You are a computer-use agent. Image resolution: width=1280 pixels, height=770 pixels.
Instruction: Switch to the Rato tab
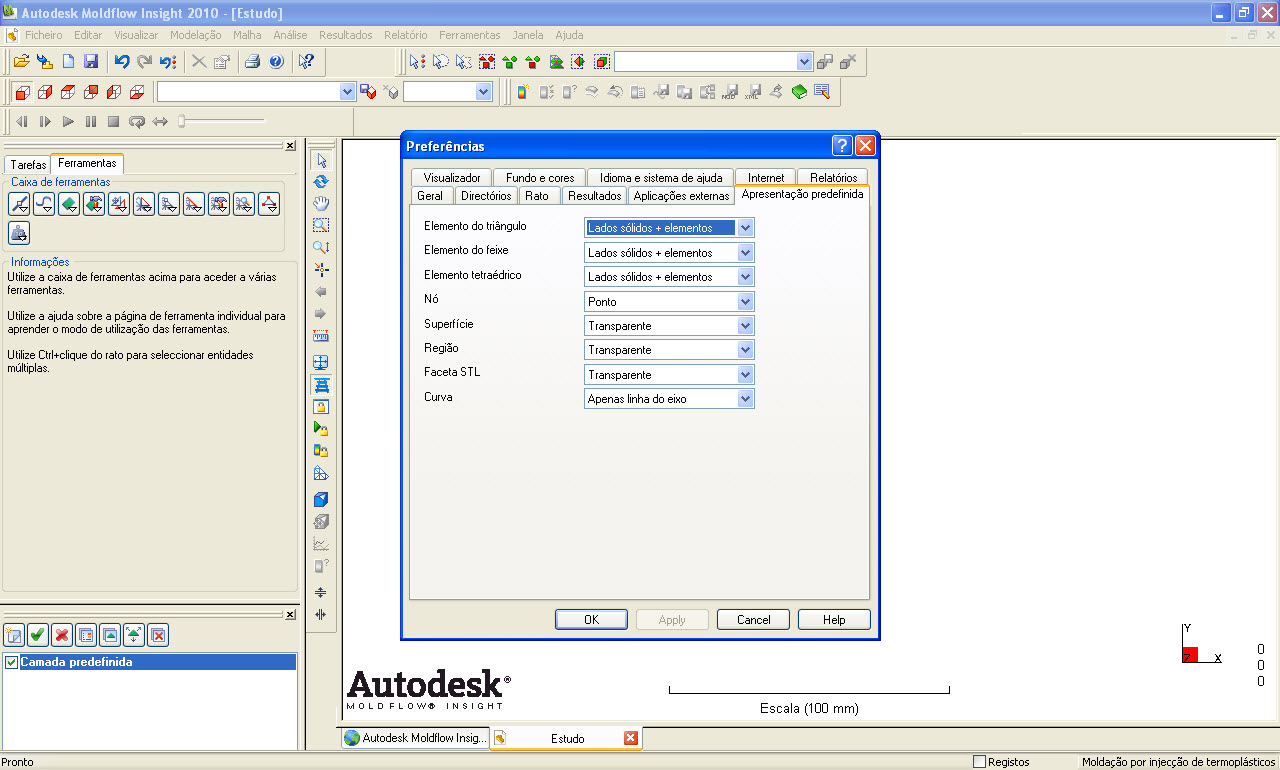click(x=537, y=196)
